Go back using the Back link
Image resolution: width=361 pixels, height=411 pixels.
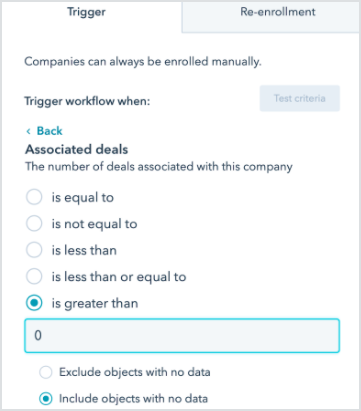tap(44, 131)
